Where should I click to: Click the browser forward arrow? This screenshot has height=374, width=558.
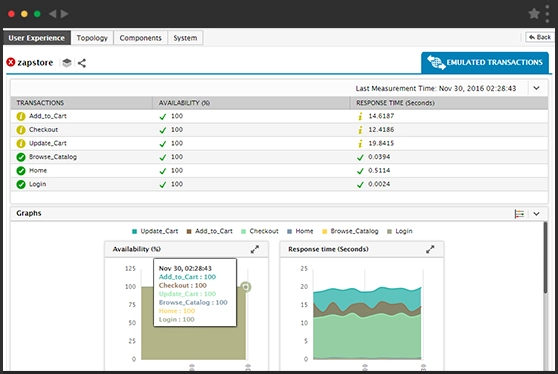pos(64,14)
